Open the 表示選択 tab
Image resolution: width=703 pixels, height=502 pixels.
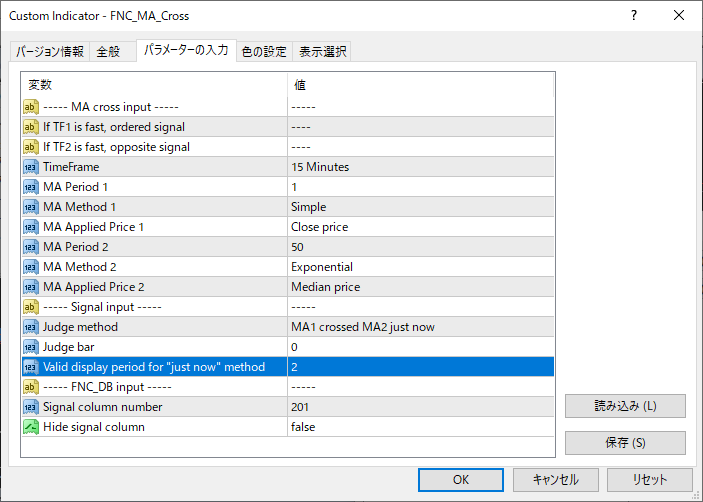322,52
